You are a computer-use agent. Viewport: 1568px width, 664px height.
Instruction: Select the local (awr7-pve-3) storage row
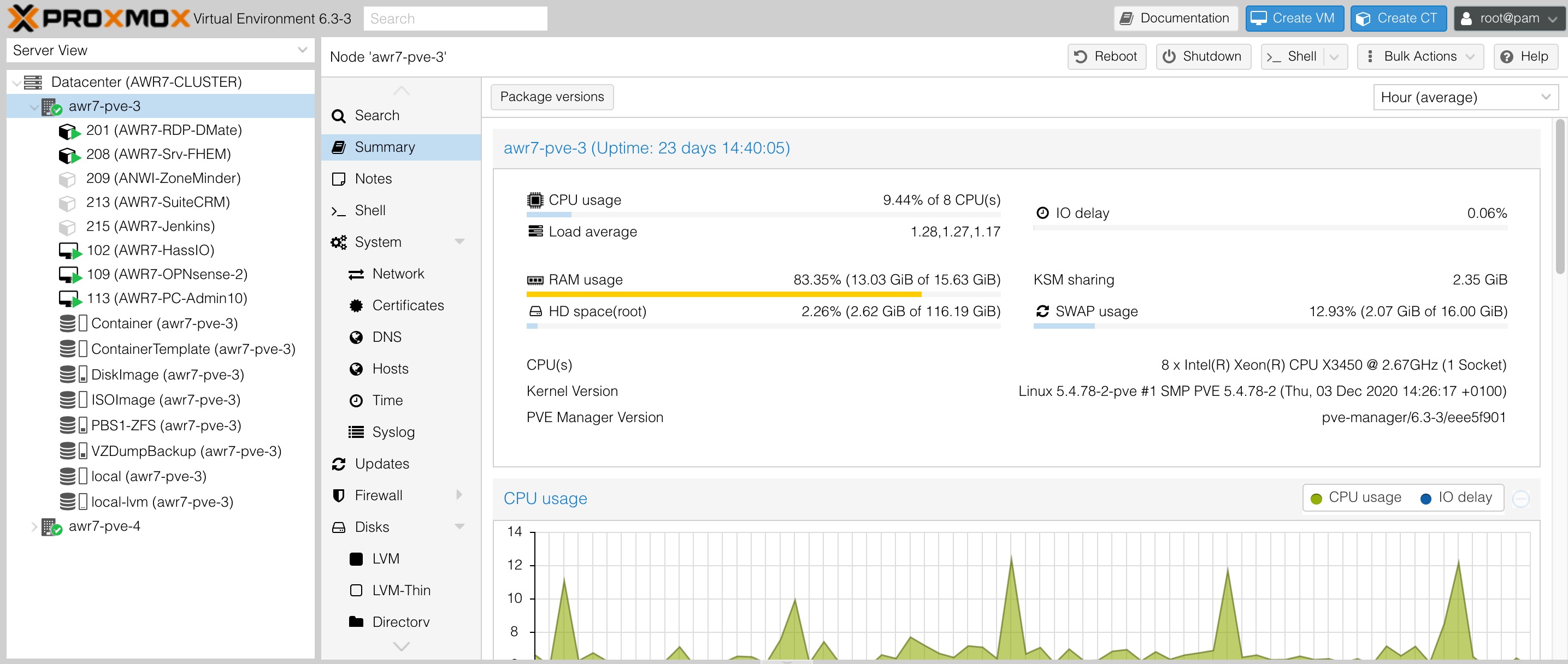point(160,477)
